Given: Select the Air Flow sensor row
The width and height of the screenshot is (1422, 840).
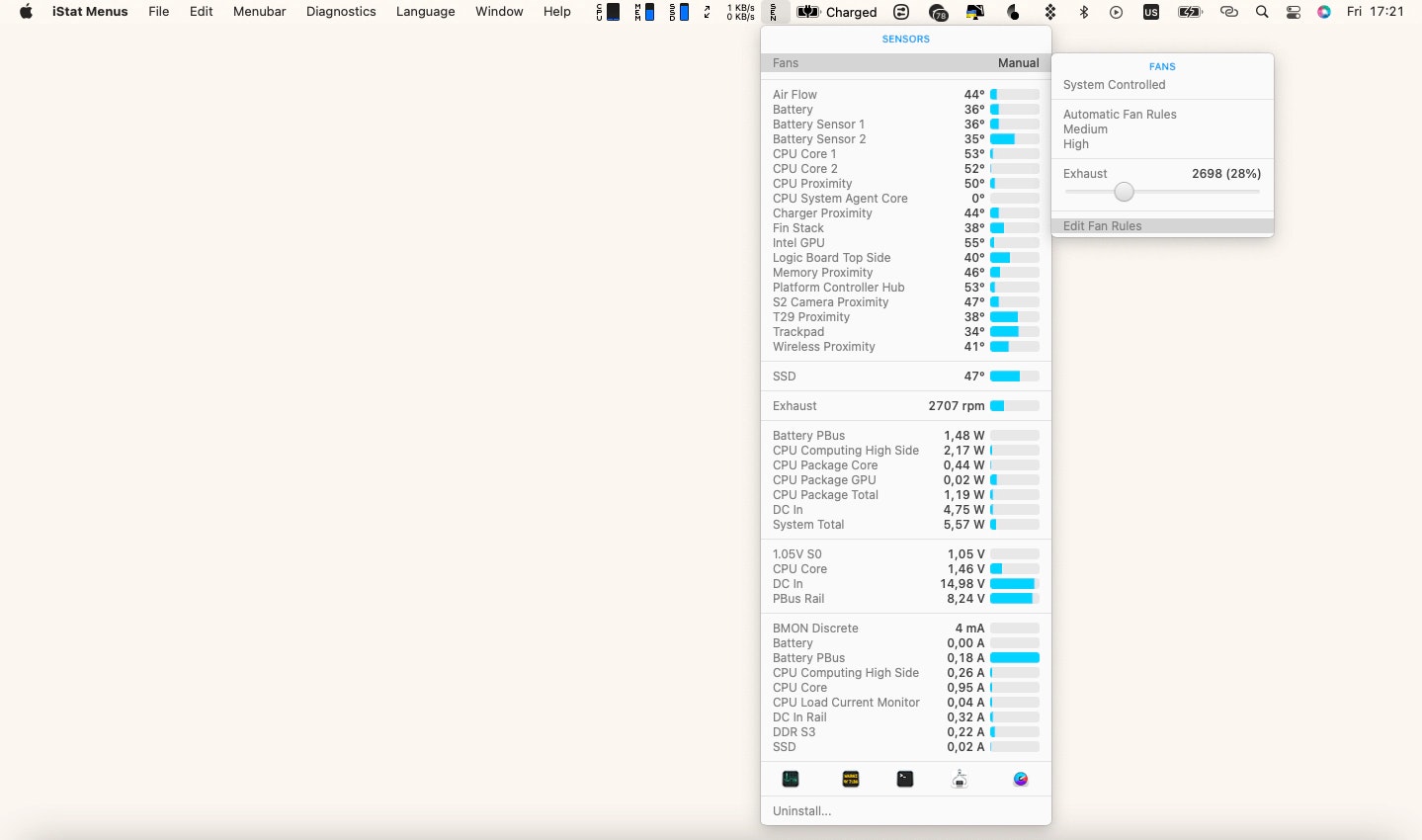Looking at the screenshot, I should click(906, 95).
